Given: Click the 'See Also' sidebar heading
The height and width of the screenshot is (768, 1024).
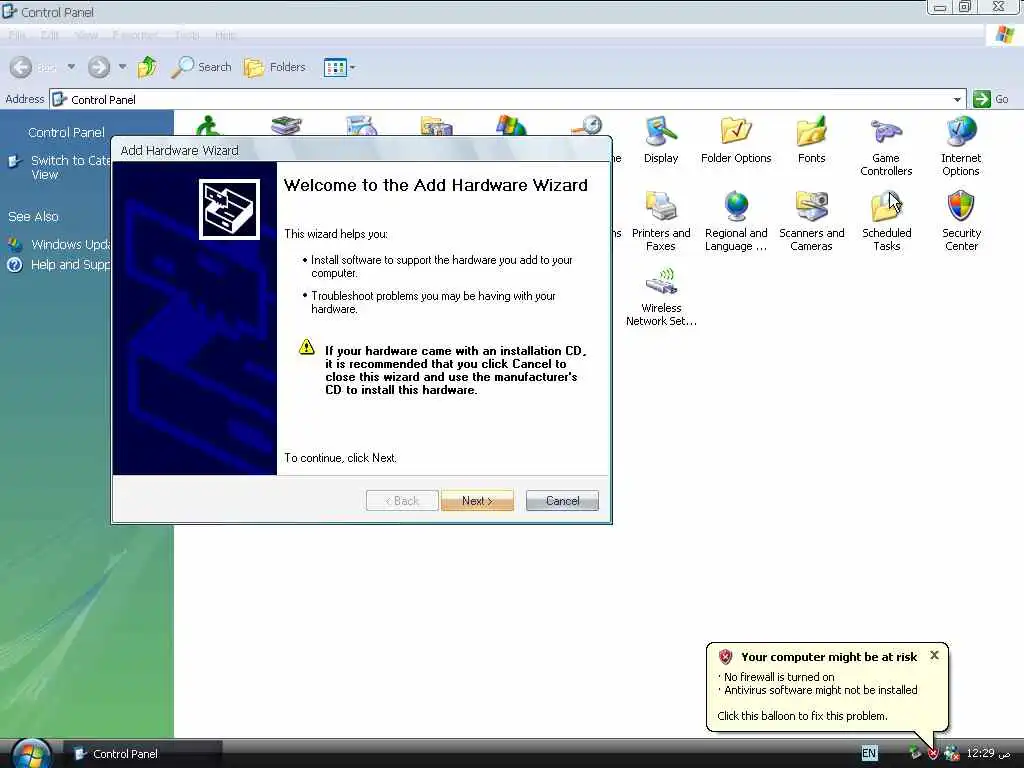Looking at the screenshot, I should 33,216.
